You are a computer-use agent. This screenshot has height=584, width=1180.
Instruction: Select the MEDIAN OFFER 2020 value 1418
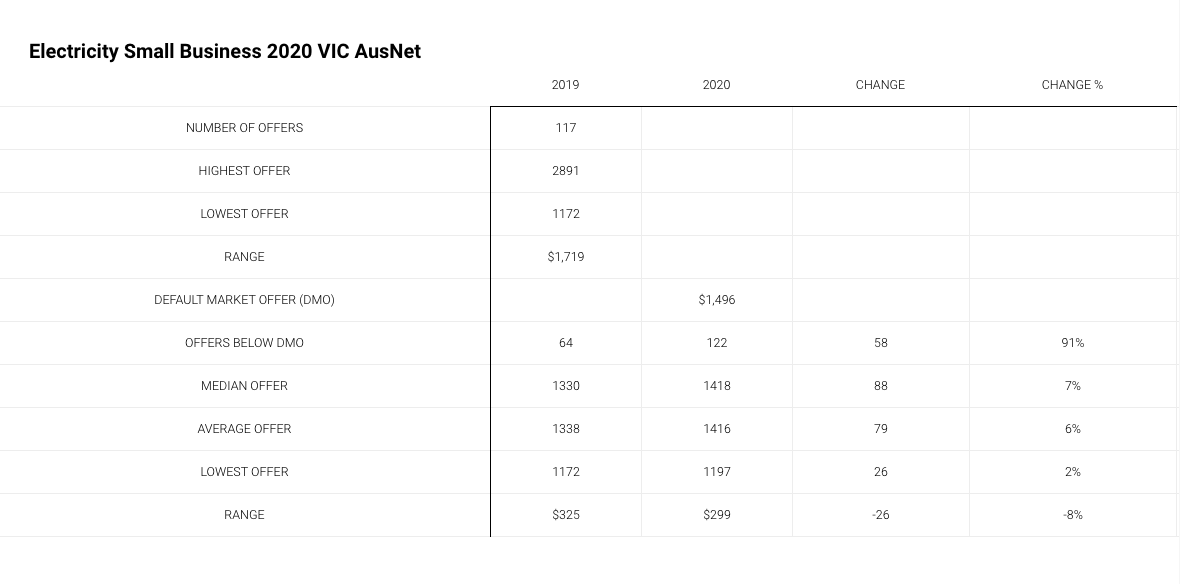(716, 385)
